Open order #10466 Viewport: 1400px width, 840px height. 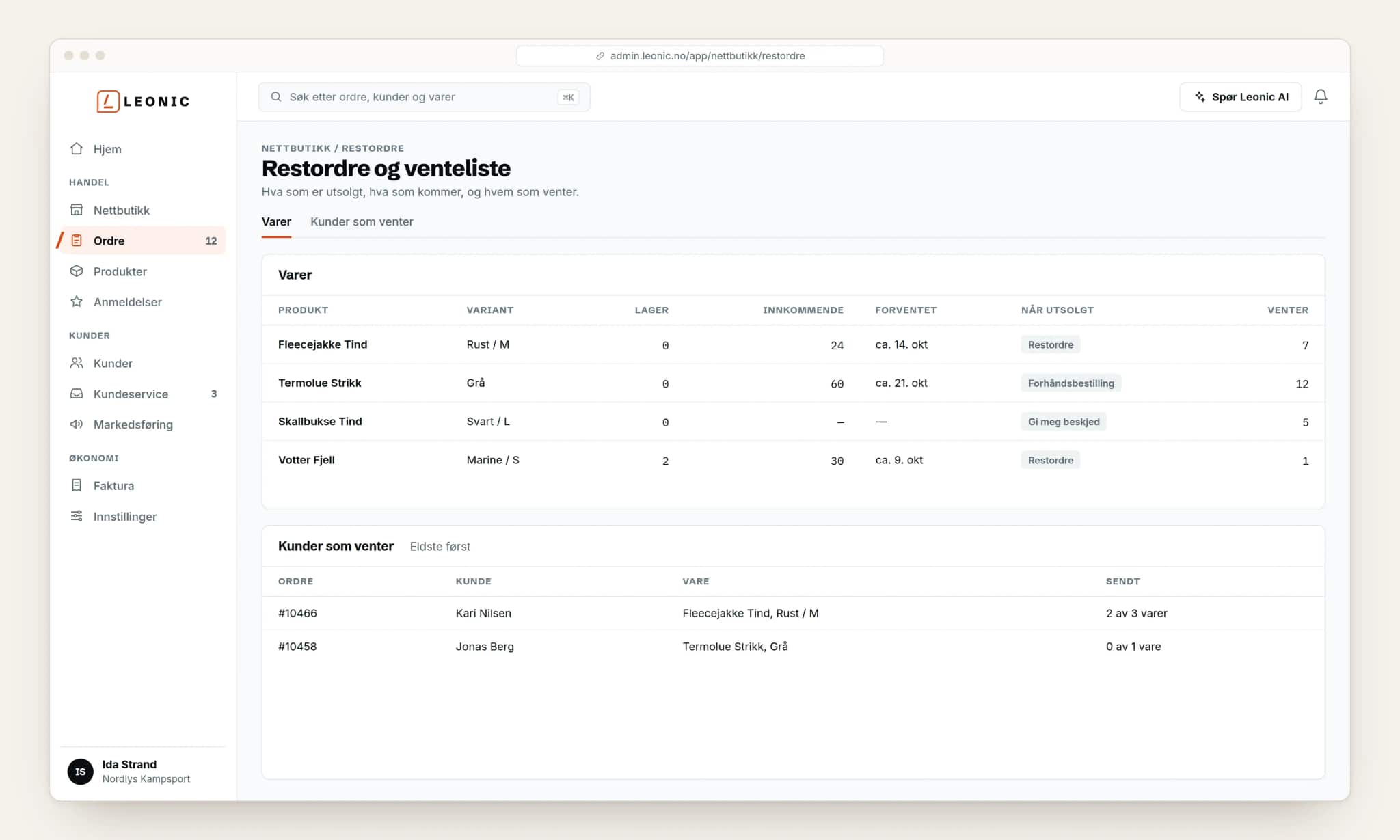(297, 613)
